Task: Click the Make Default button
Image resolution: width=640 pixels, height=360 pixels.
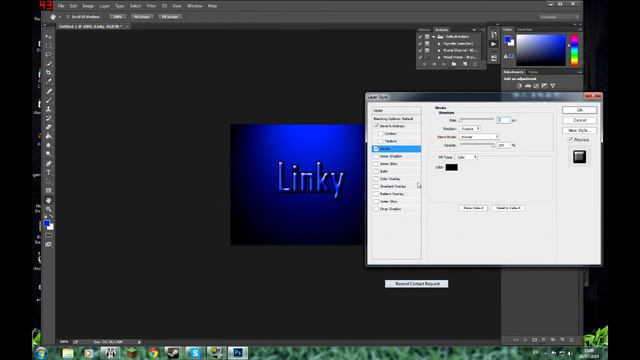Action: [473, 208]
